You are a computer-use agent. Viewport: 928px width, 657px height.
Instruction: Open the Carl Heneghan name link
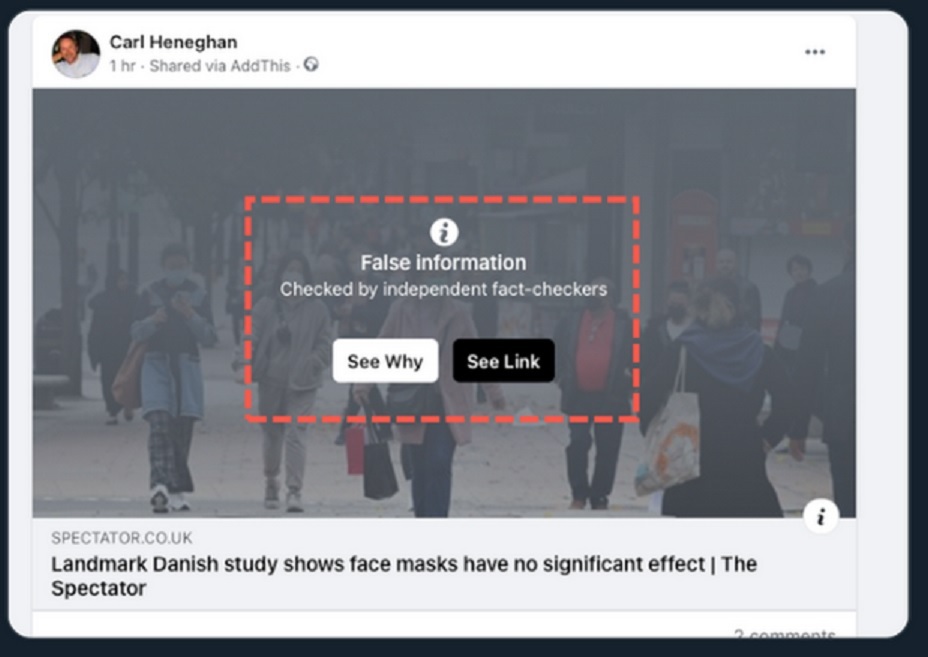(173, 42)
